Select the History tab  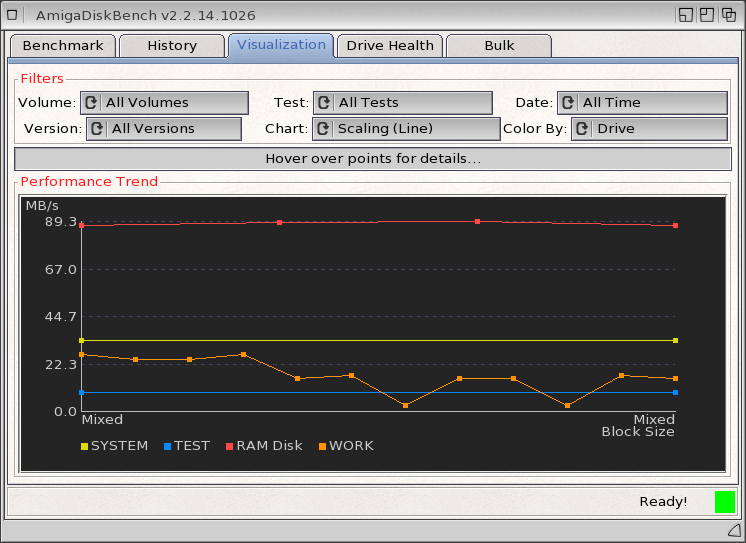(x=172, y=46)
